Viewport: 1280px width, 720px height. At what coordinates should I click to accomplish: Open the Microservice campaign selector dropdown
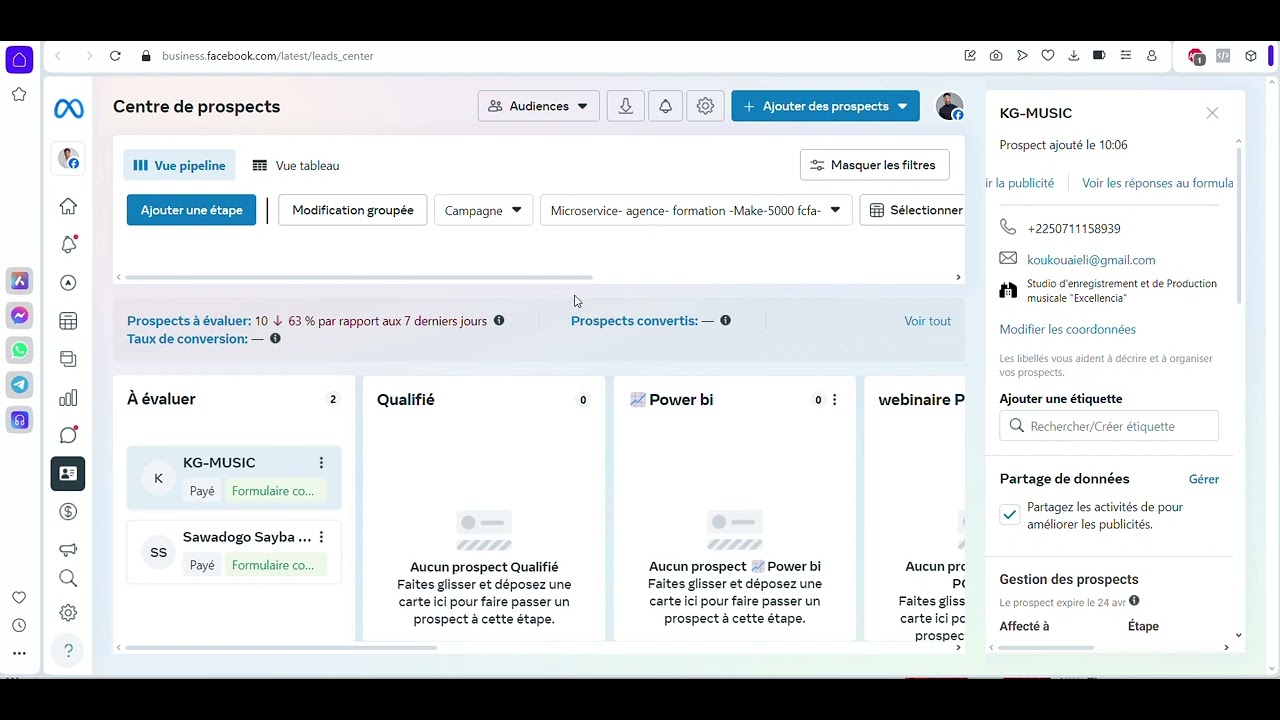(696, 210)
